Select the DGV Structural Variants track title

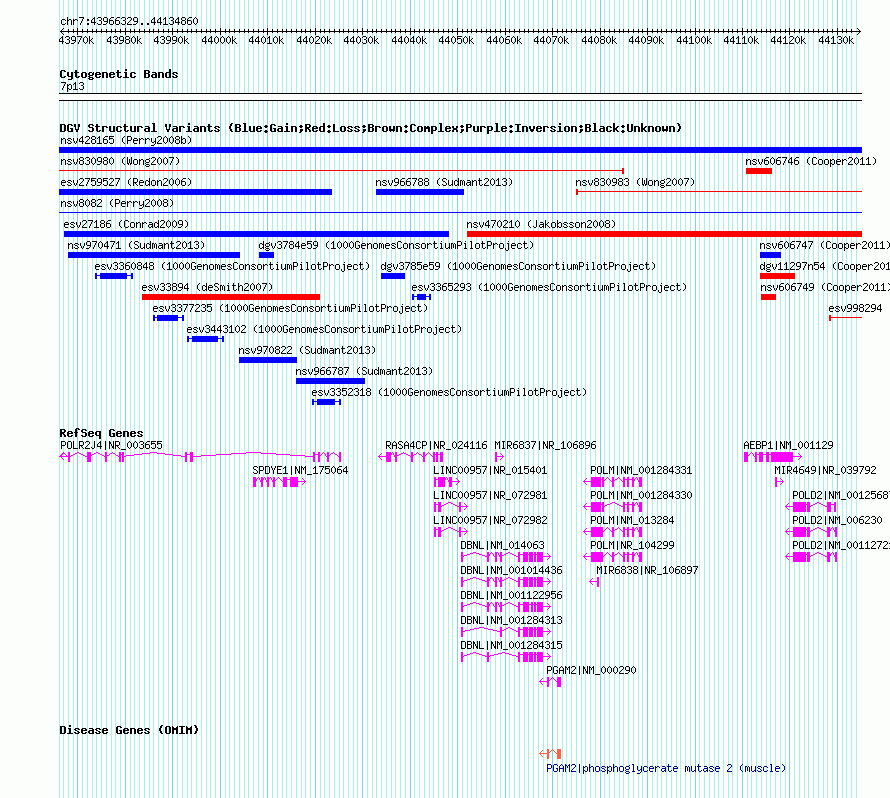370,128
